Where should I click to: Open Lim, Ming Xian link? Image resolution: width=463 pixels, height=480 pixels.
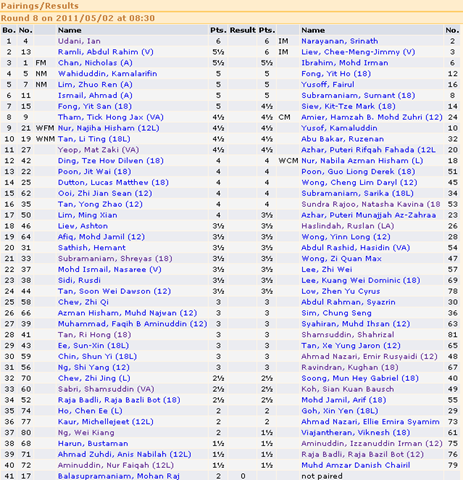tap(87, 215)
